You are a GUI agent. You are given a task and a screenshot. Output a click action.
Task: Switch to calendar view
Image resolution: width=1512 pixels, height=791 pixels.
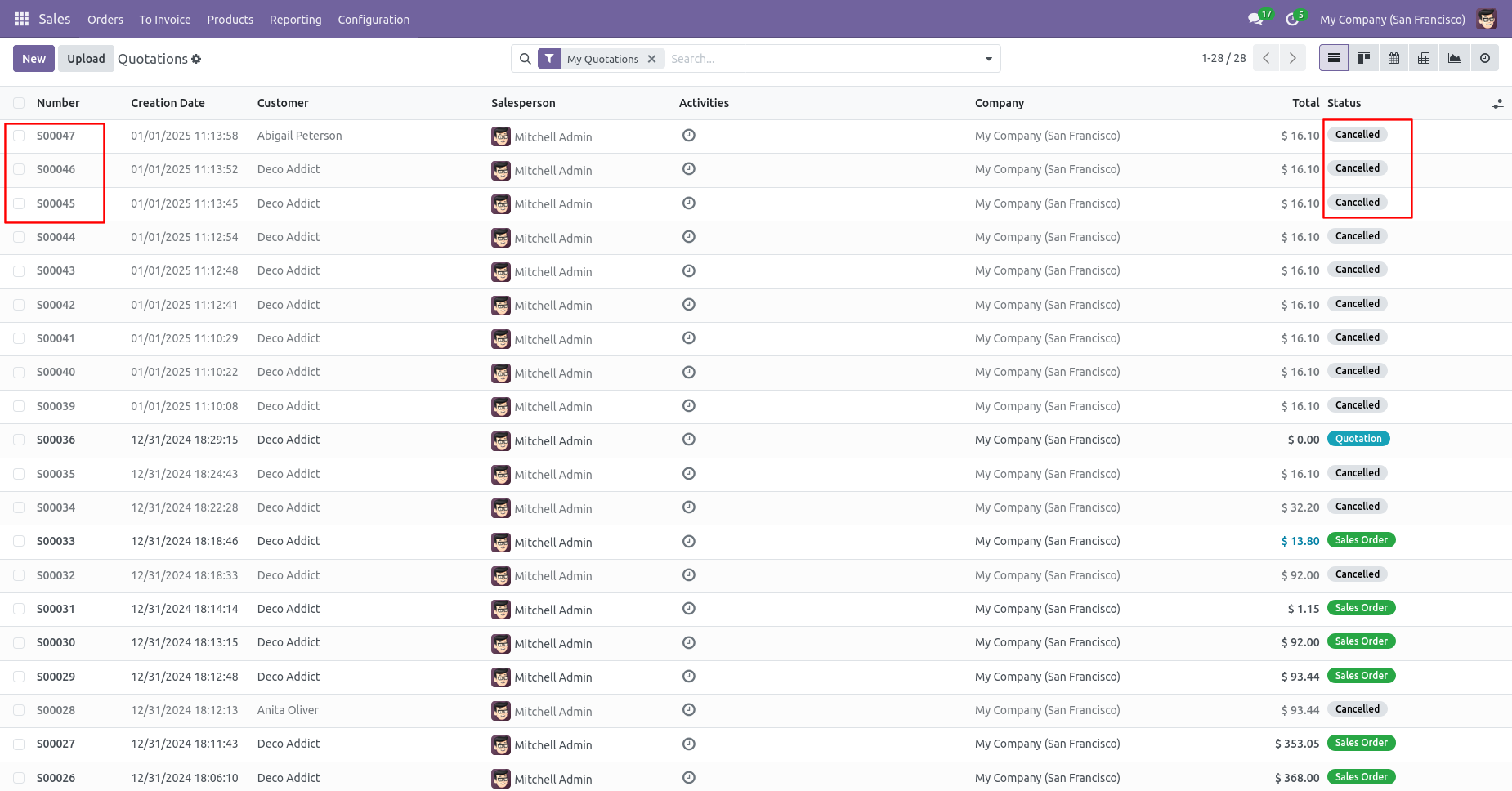pyautogui.click(x=1393, y=58)
